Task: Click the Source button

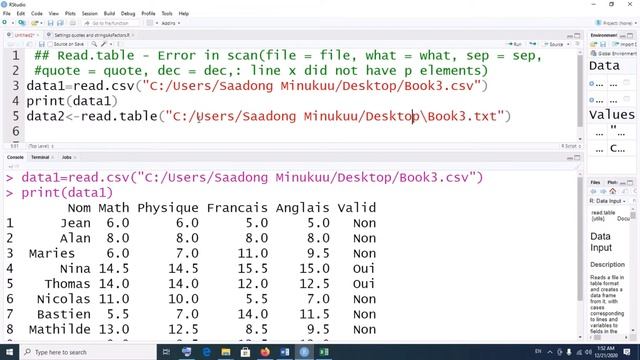Action: 553,44
